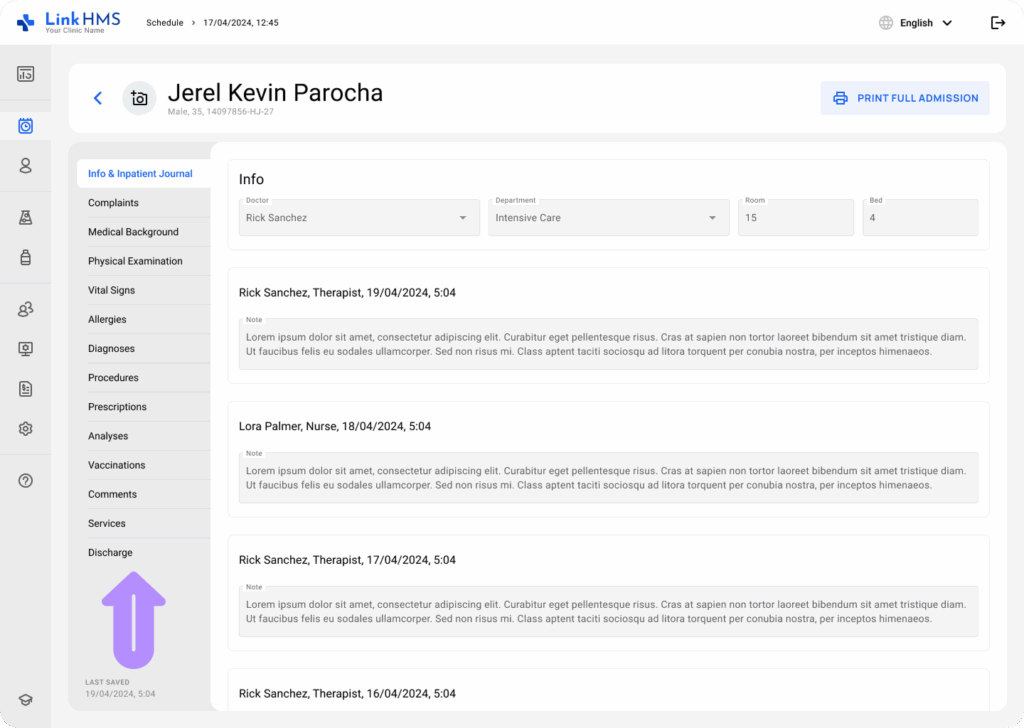The height and width of the screenshot is (728, 1024).
Task: Open the English language dropdown
Action: pyautogui.click(x=926, y=23)
